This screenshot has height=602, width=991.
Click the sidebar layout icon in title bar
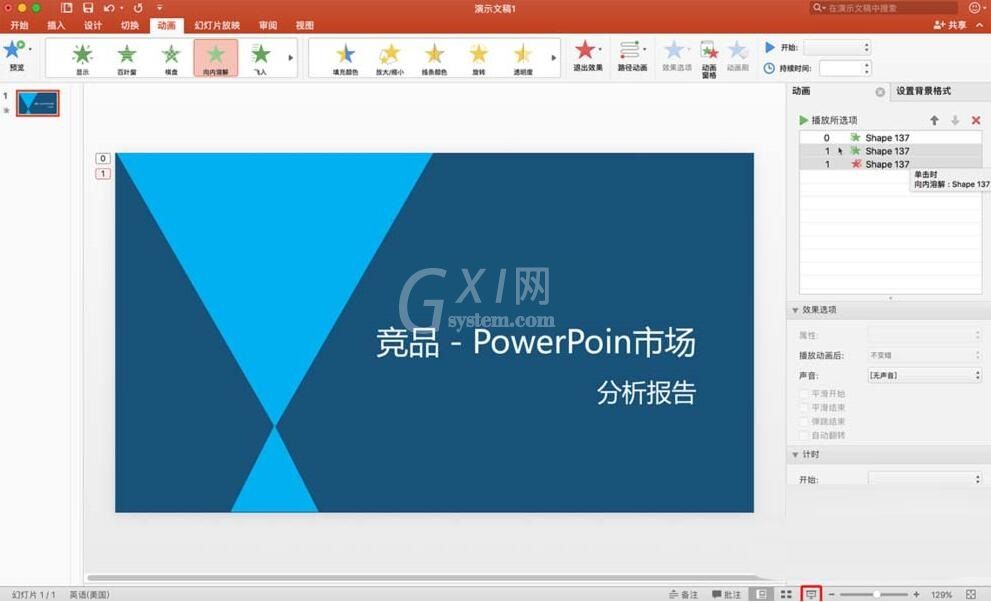click(x=66, y=8)
